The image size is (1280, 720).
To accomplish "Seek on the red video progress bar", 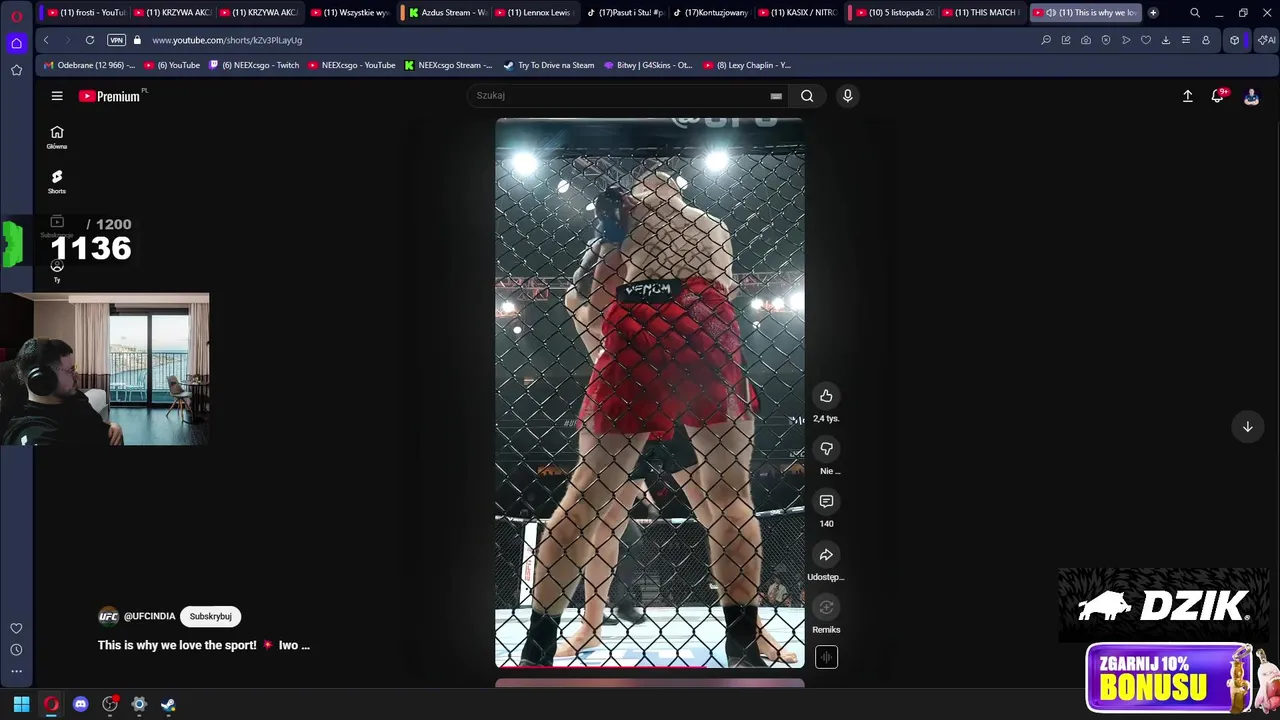I will pyautogui.click(x=650, y=666).
